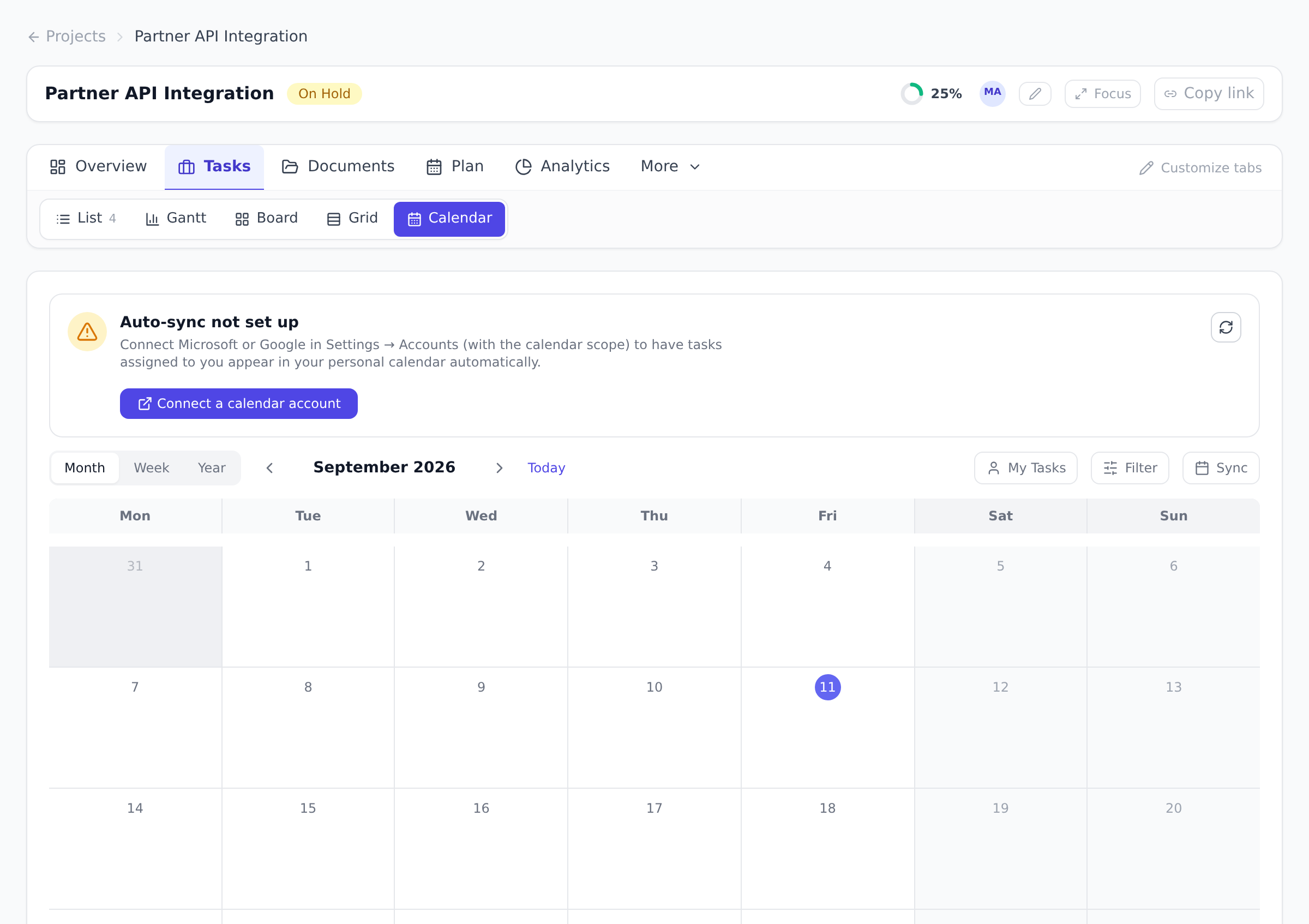The width and height of the screenshot is (1309, 924).
Task: Click the Mon column header
Action: [x=135, y=516]
